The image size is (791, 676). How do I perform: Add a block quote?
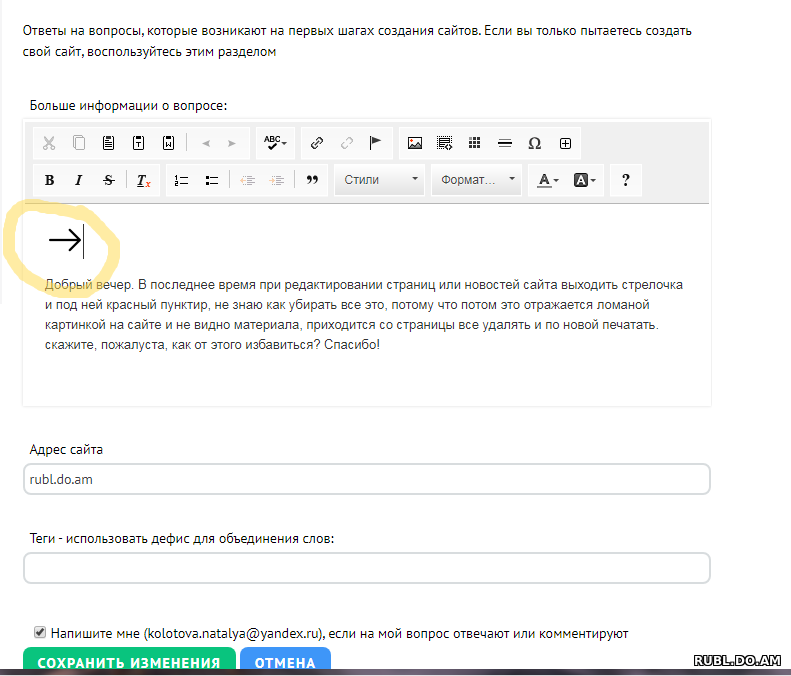point(311,181)
